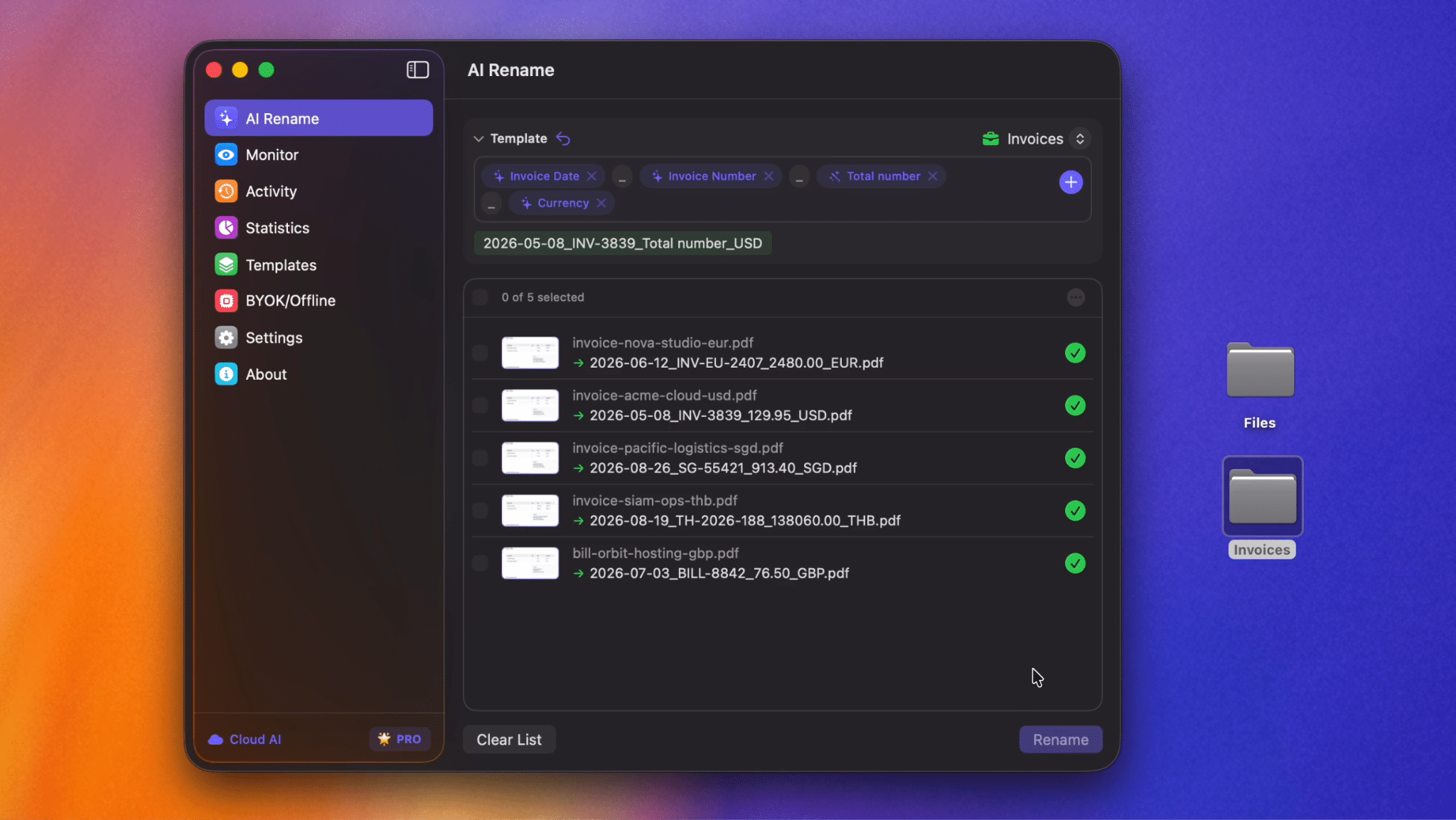Open thumbnail of invoice-nova-studio-eur.pdf
This screenshot has height=820, width=1456.
[x=530, y=353]
